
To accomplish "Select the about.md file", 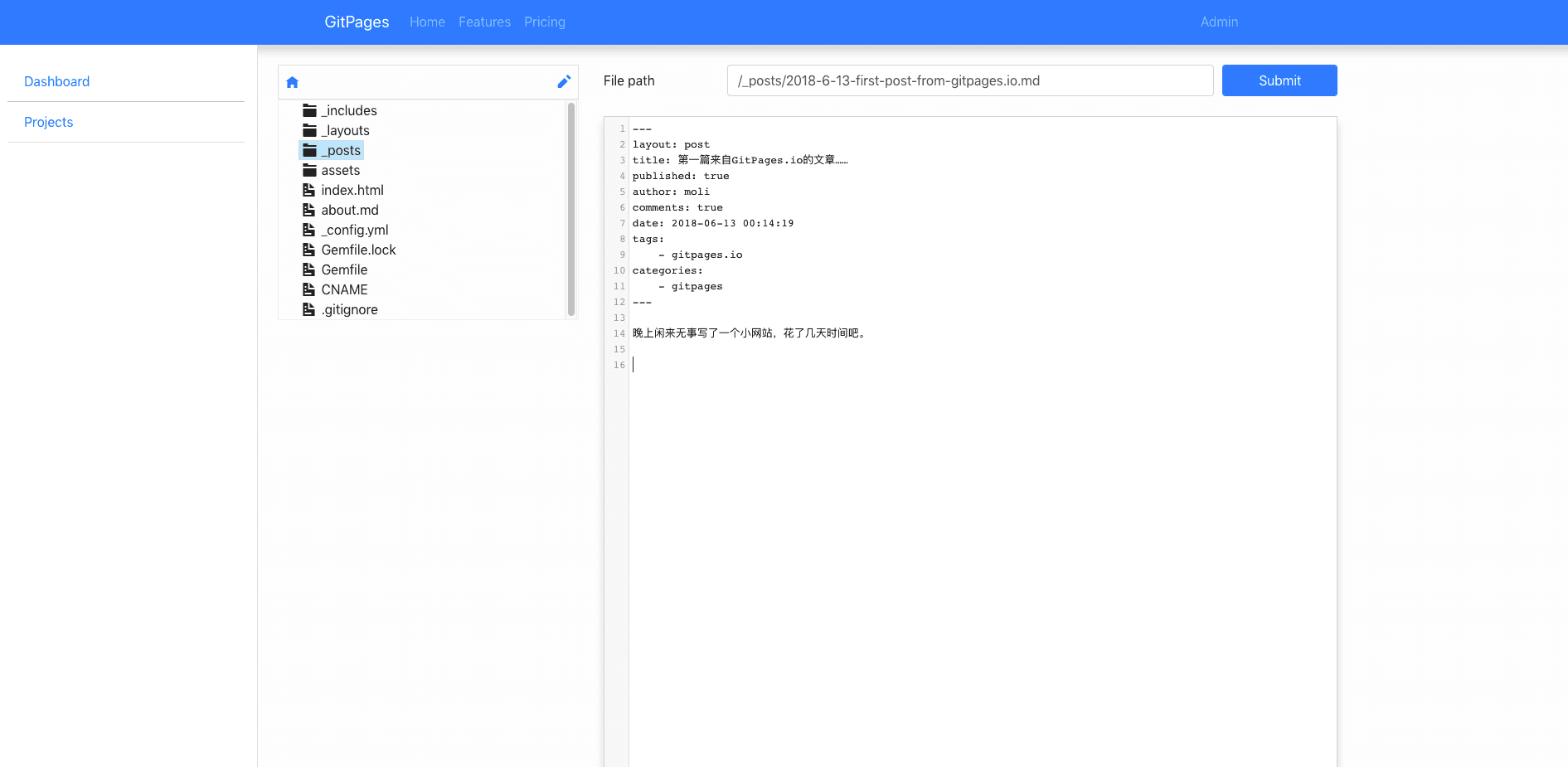I will coord(350,210).
